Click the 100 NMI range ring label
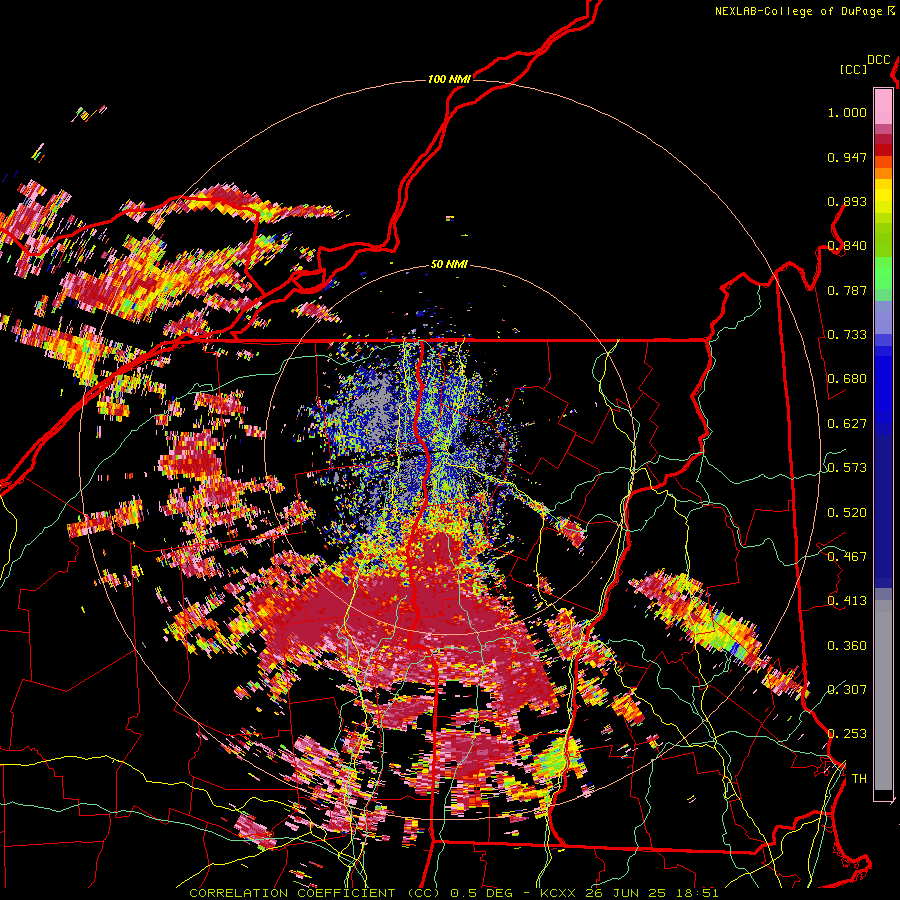 click(x=449, y=79)
